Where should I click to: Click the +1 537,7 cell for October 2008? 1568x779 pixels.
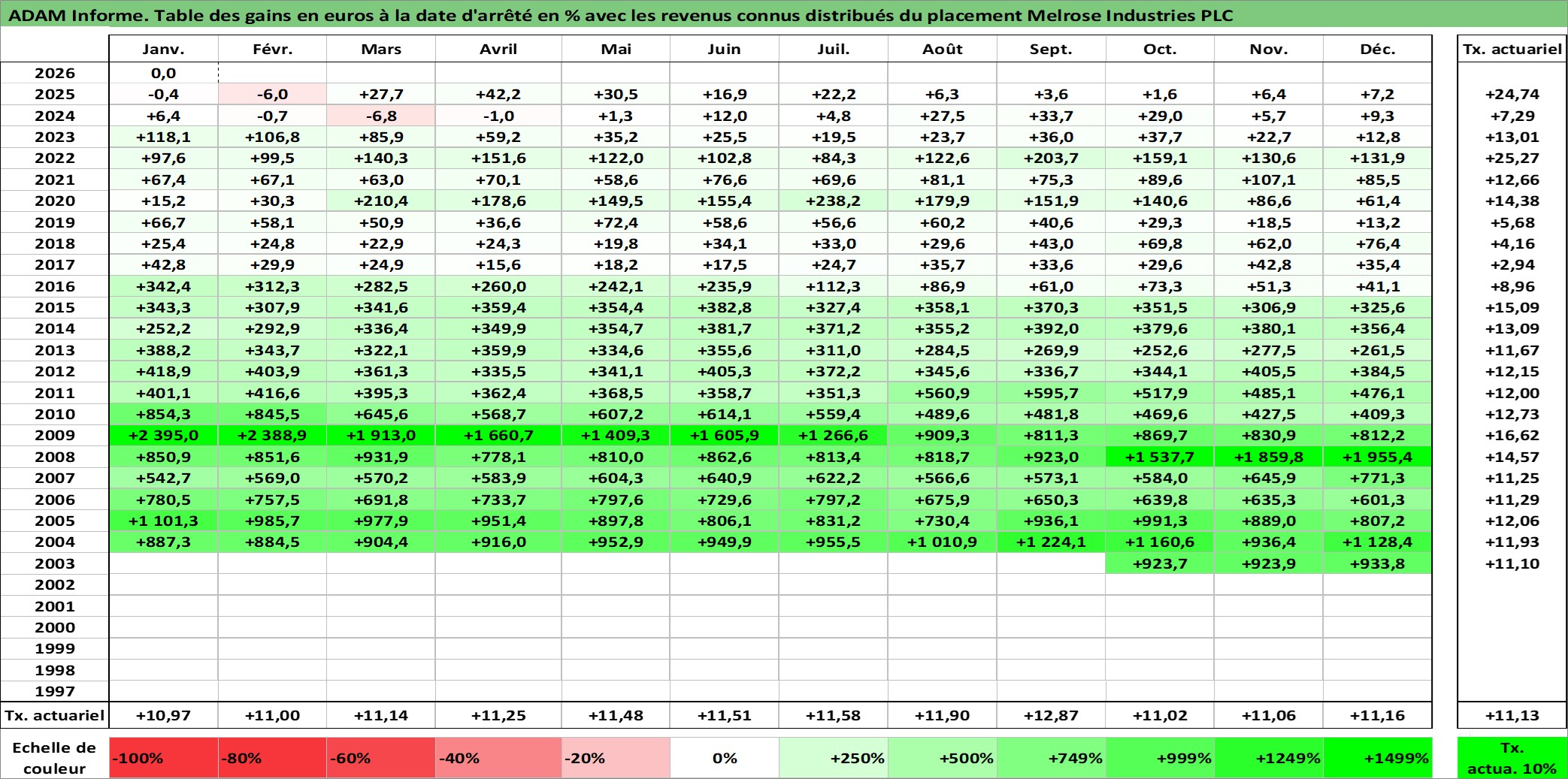click(1160, 457)
